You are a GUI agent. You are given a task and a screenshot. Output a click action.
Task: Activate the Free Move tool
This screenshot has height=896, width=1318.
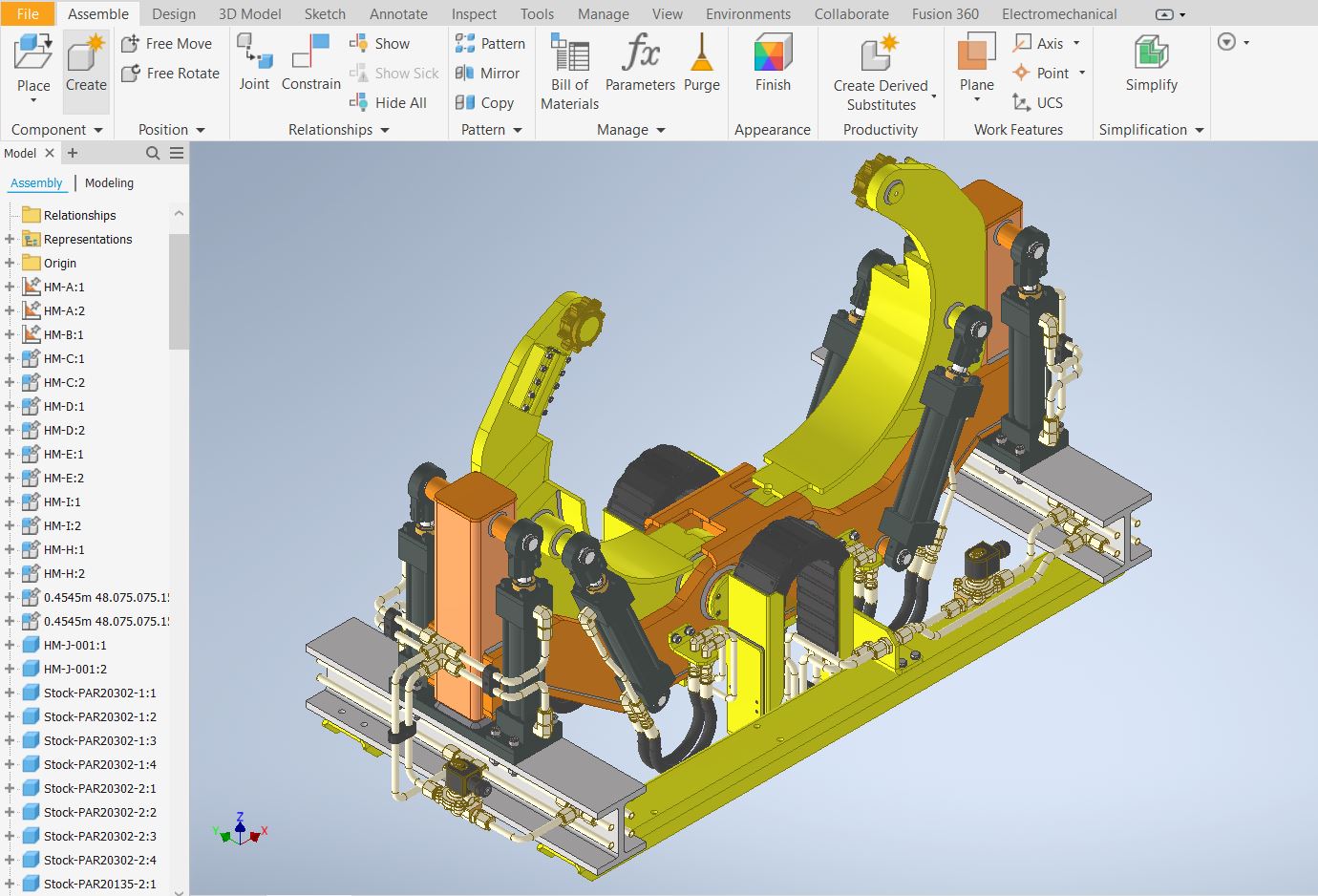pyautogui.click(x=166, y=44)
